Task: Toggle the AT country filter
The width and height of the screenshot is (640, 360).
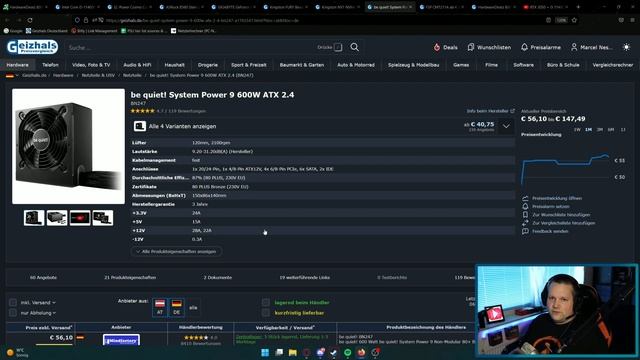Action: pos(160,307)
